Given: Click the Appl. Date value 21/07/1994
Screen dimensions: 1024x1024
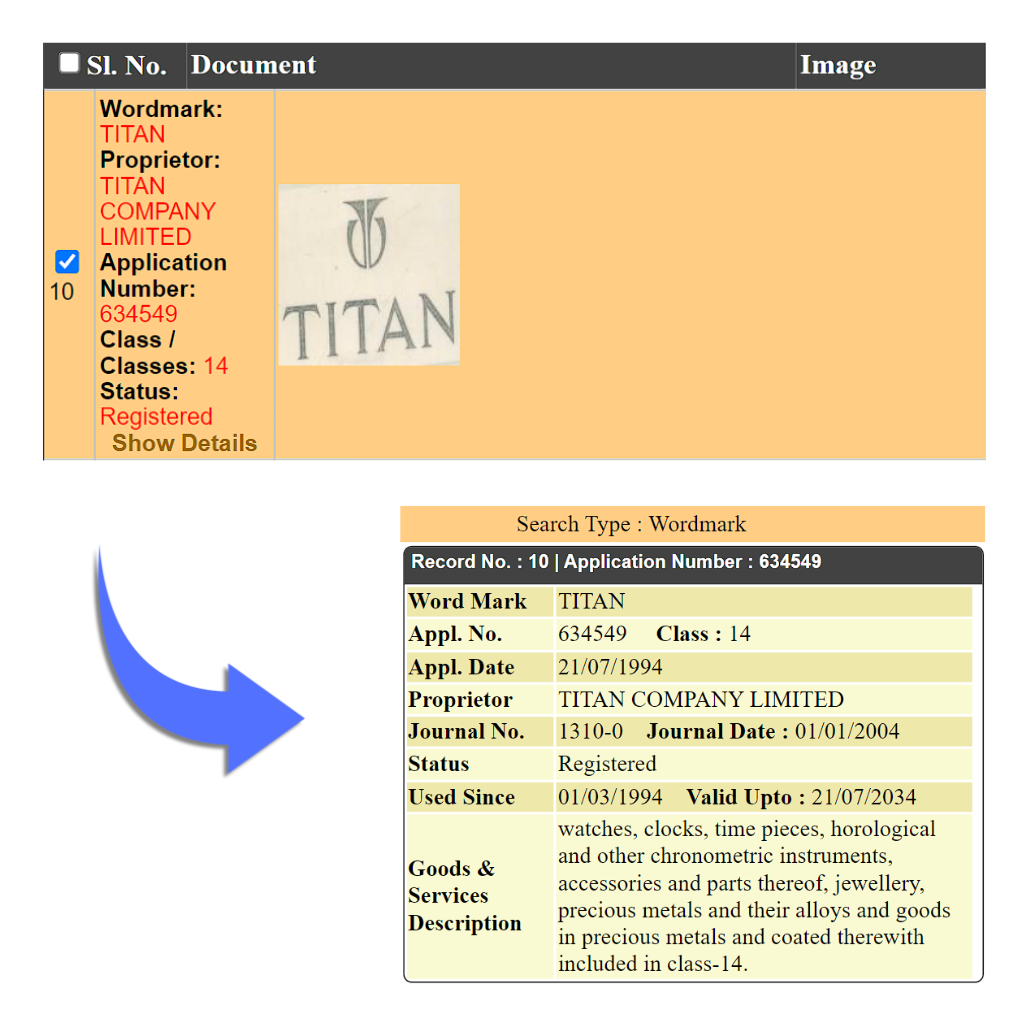Looking at the screenshot, I should (610, 667).
